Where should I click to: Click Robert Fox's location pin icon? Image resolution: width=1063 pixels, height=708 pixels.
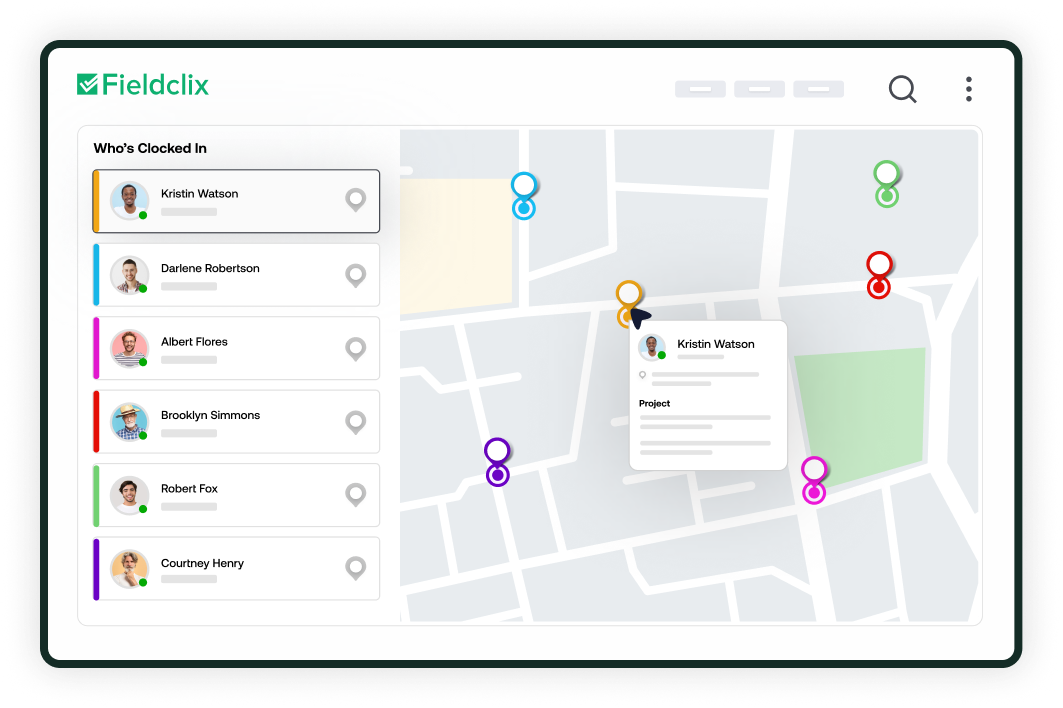click(x=355, y=495)
